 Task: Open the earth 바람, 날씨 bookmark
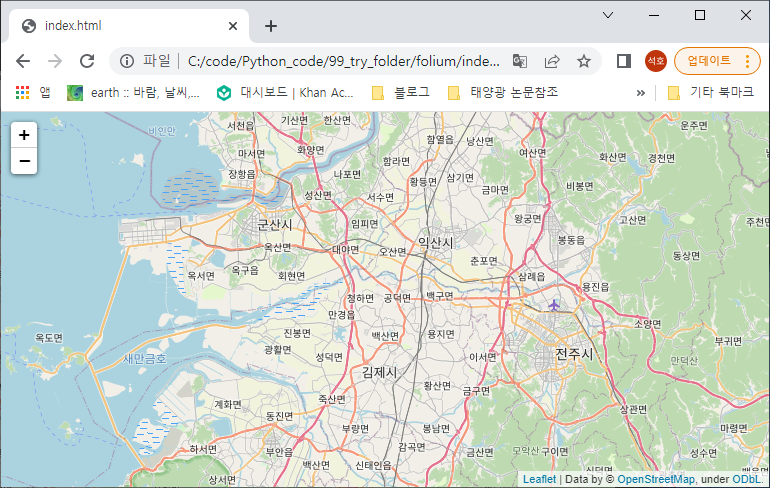(134, 92)
